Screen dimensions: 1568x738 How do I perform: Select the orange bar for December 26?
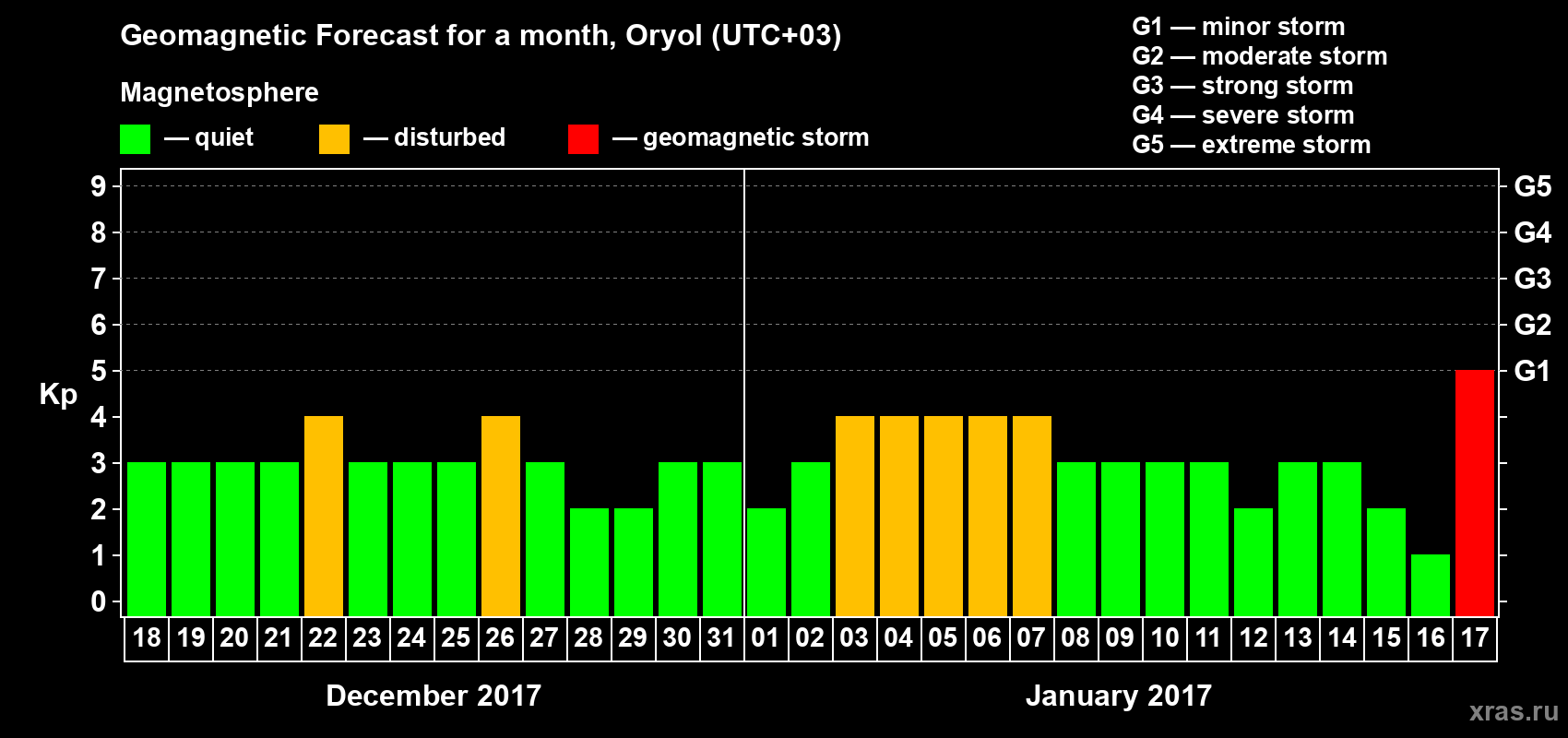[501, 516]
